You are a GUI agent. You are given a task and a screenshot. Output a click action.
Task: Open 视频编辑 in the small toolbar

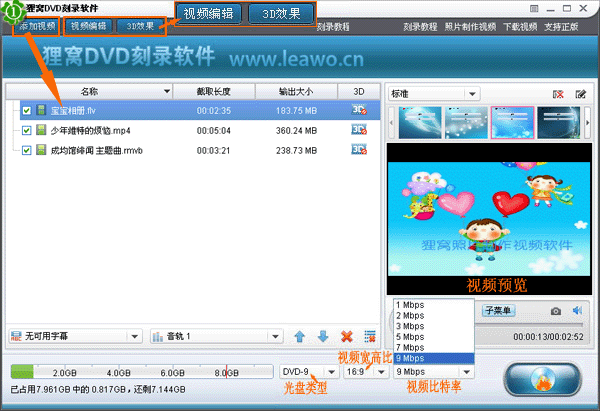coord(89,26)
